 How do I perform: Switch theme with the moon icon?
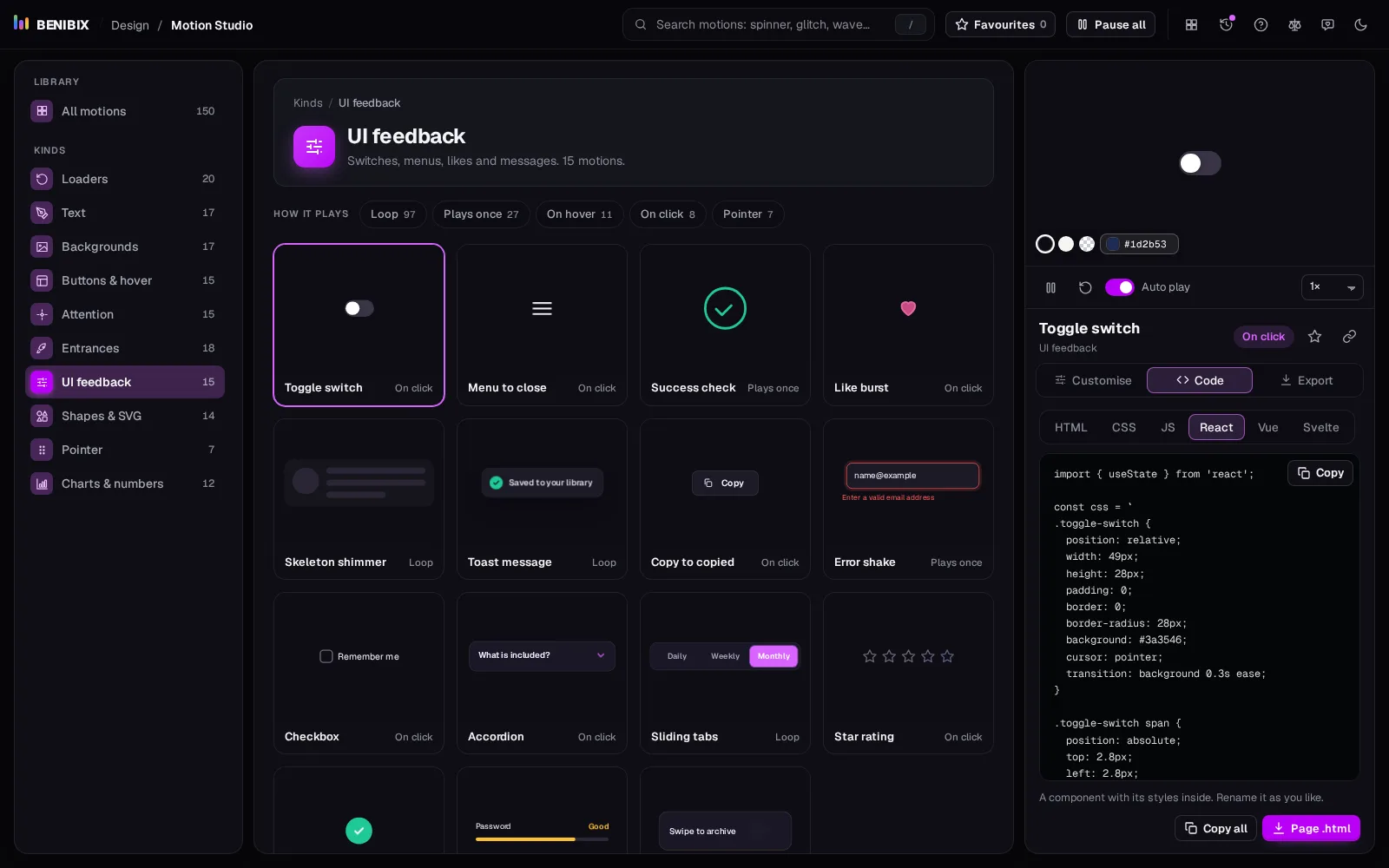coord(1360,24)
